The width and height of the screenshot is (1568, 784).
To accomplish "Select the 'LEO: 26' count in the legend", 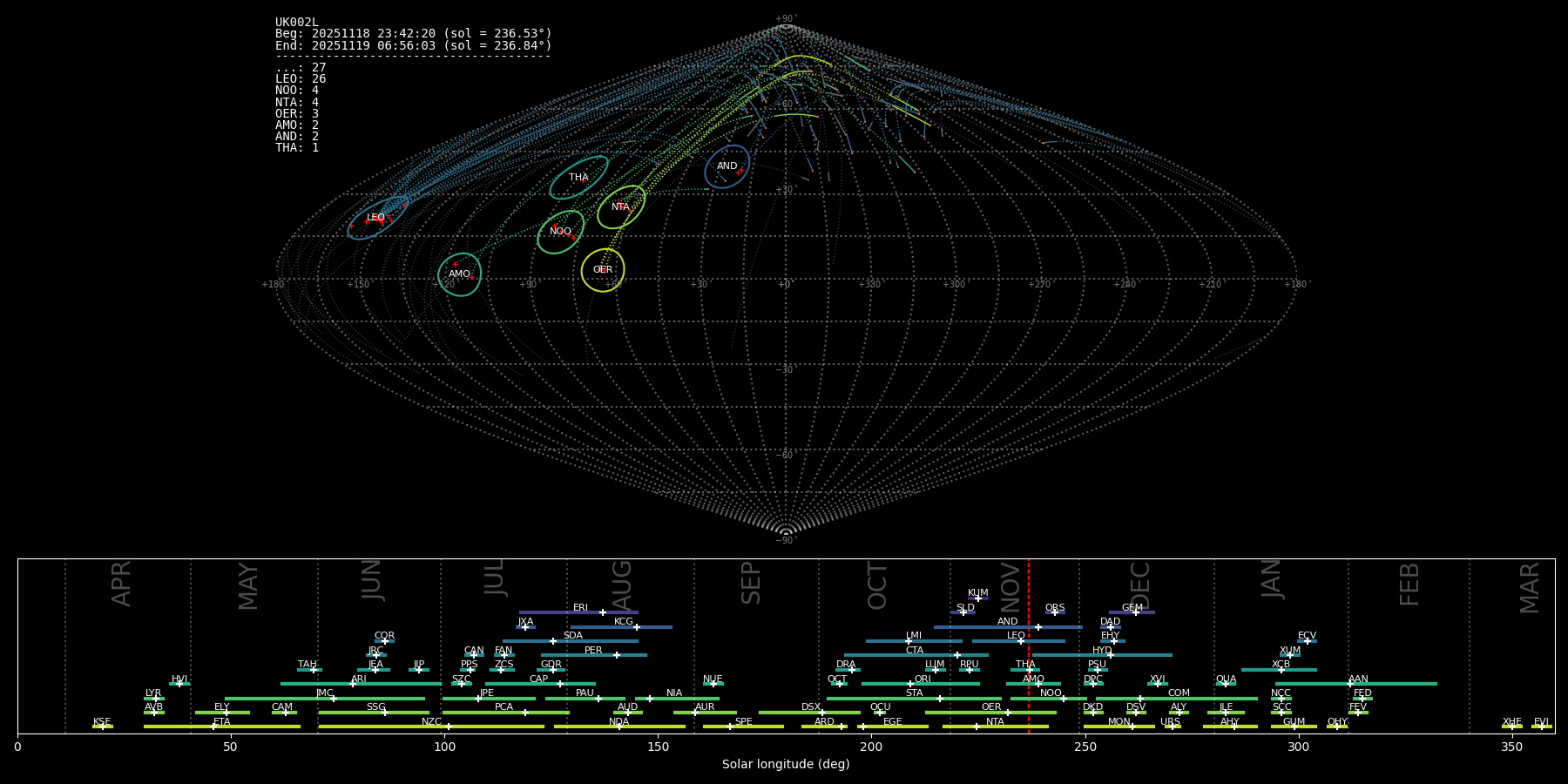I will [x=301, y=79].
